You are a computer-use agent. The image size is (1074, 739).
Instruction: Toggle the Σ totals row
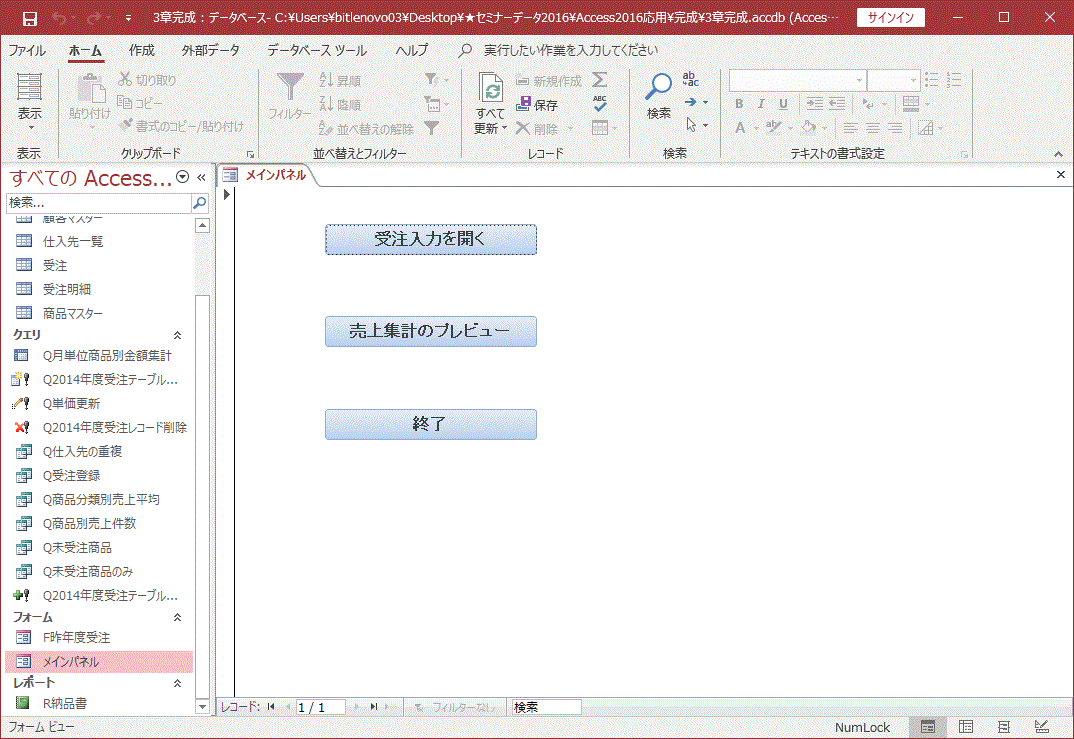pyautogui.click(x=599, y=79)
